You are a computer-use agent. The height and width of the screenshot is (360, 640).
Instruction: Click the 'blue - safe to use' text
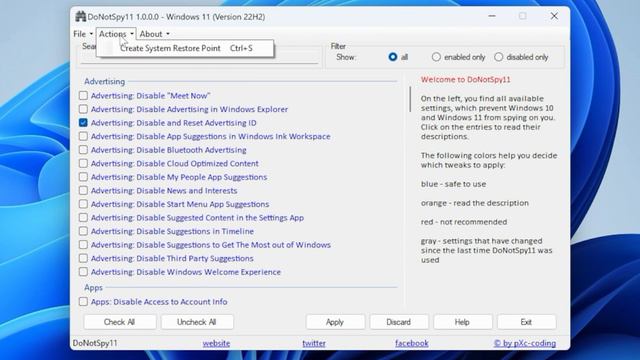[453, 184]
